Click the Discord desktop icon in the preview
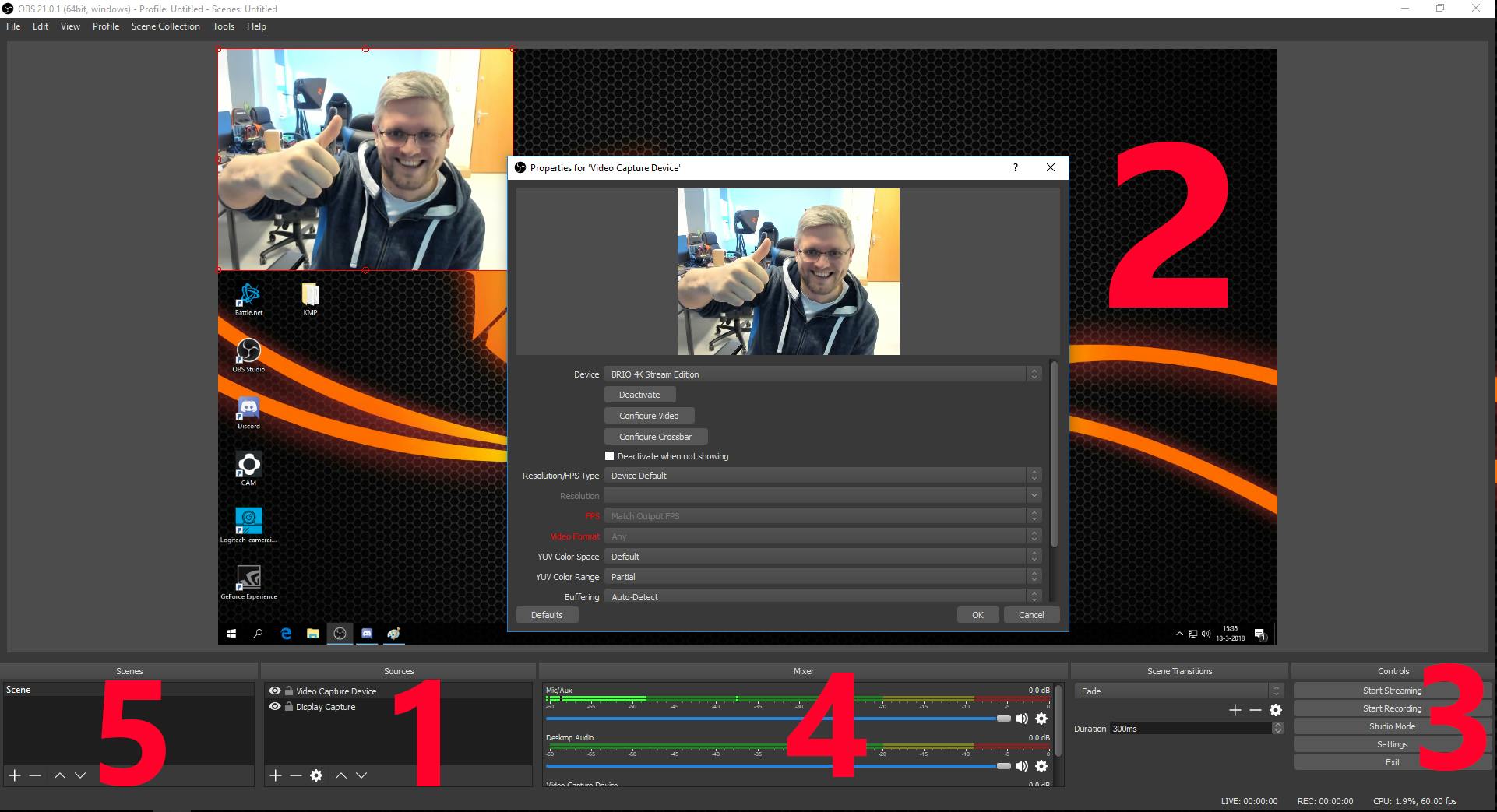 (x=248, y=412)
